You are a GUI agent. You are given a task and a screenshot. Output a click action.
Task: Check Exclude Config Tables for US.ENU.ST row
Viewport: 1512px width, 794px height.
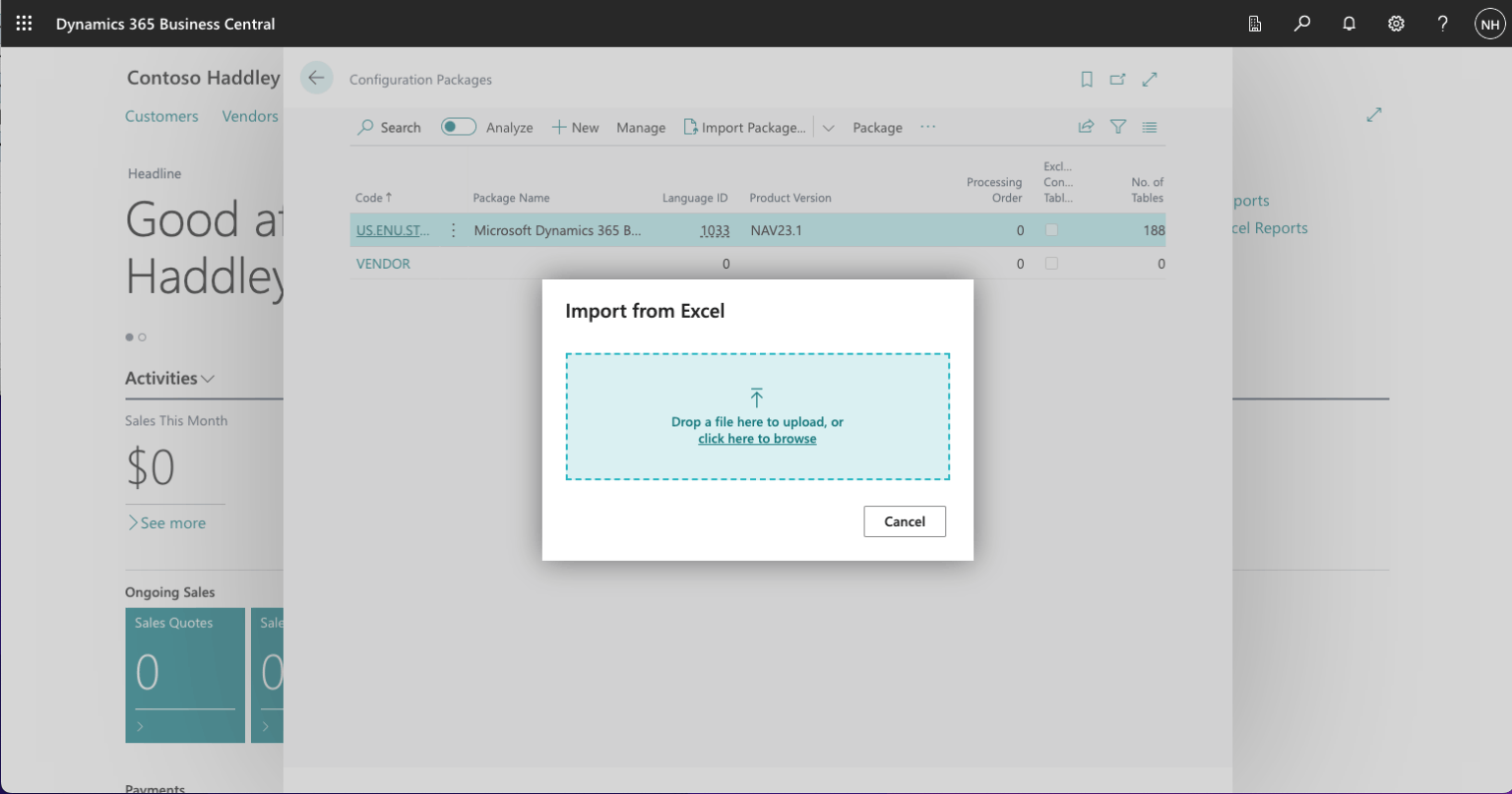(1051, 230)
